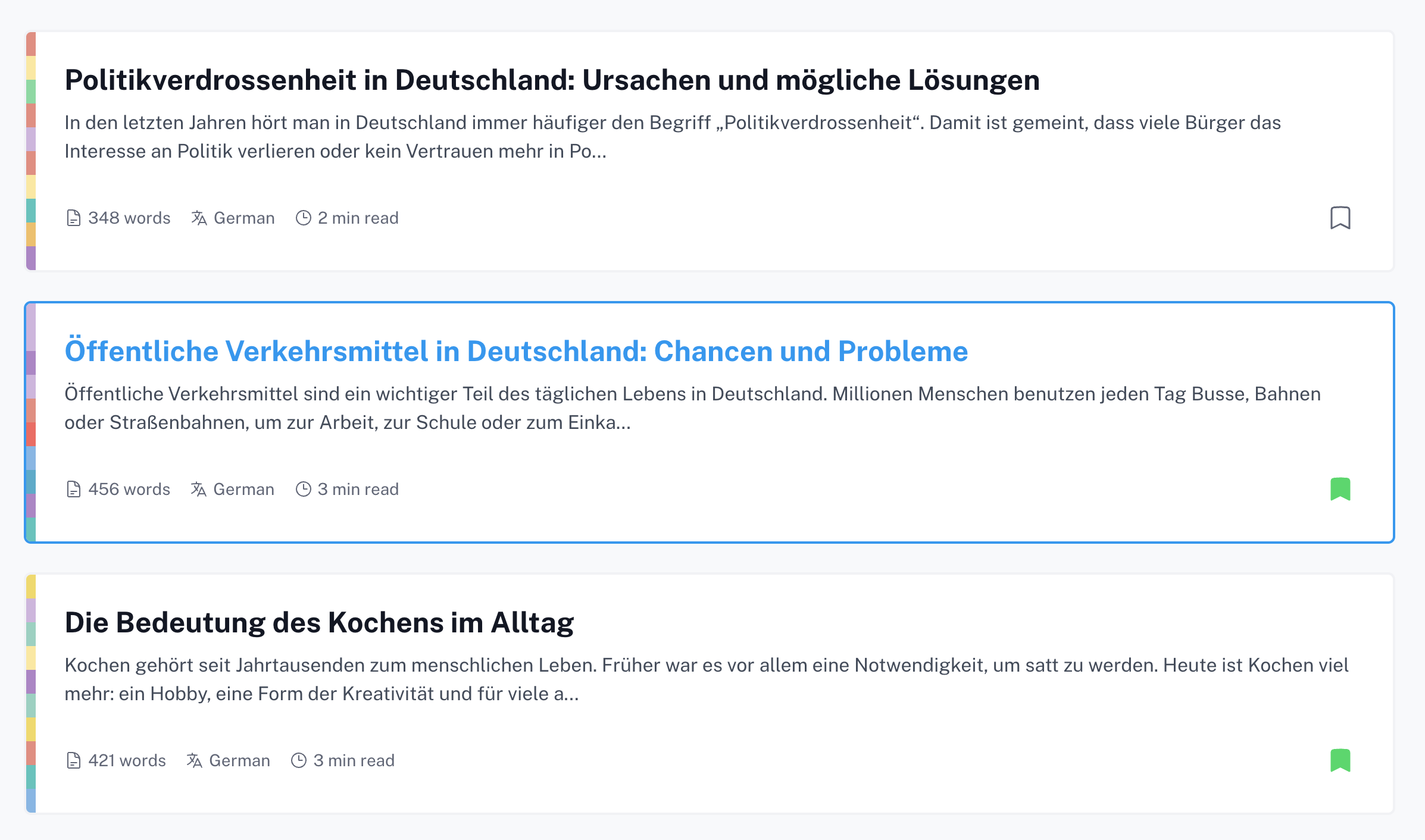This screenshot has width=1425, height=840.
Task: Remove bookmark from Öffentliche Verkehrsmittel article
Action: [x=1340, y=489]
